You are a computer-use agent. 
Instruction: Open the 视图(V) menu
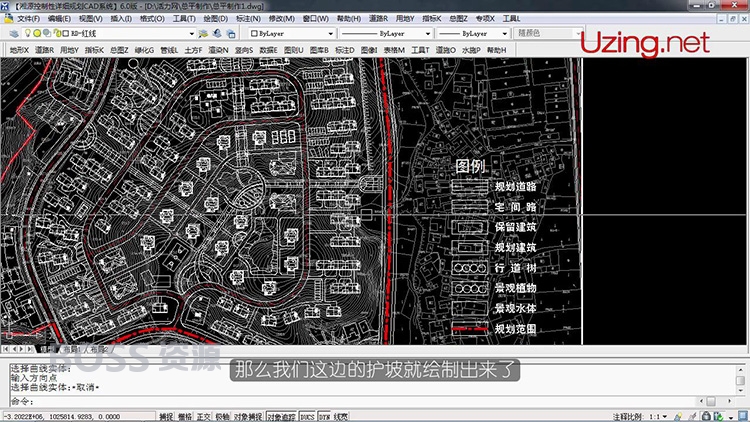(90, 19)
